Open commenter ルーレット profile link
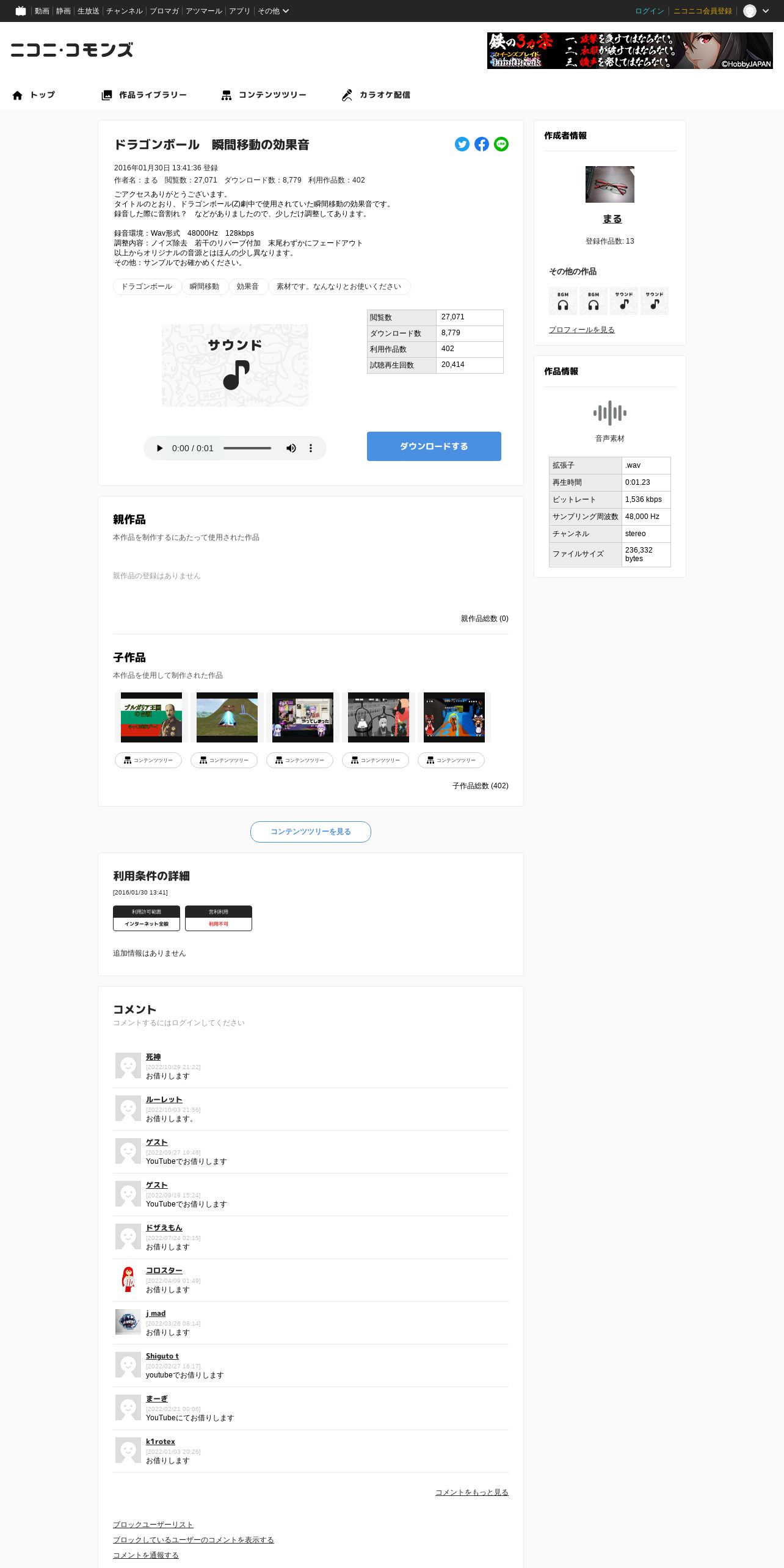This screenshot has height=1568, width=784. [164, 1100]
